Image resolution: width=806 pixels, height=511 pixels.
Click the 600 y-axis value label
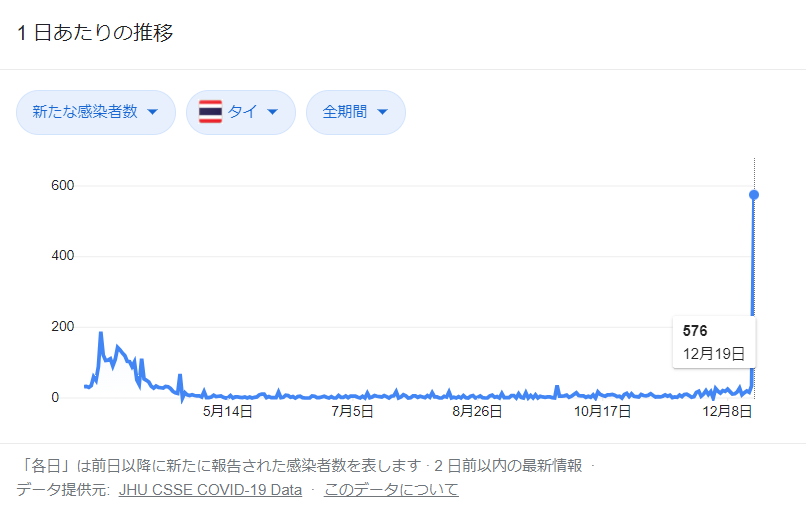(64, 186)
